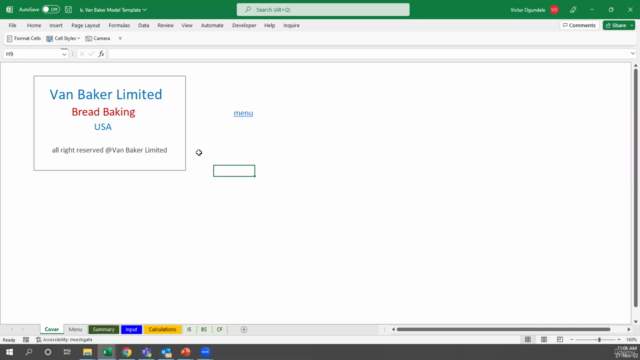Open the File menu
The height and width of the screenshot is (360, 640).
[13, 25]
